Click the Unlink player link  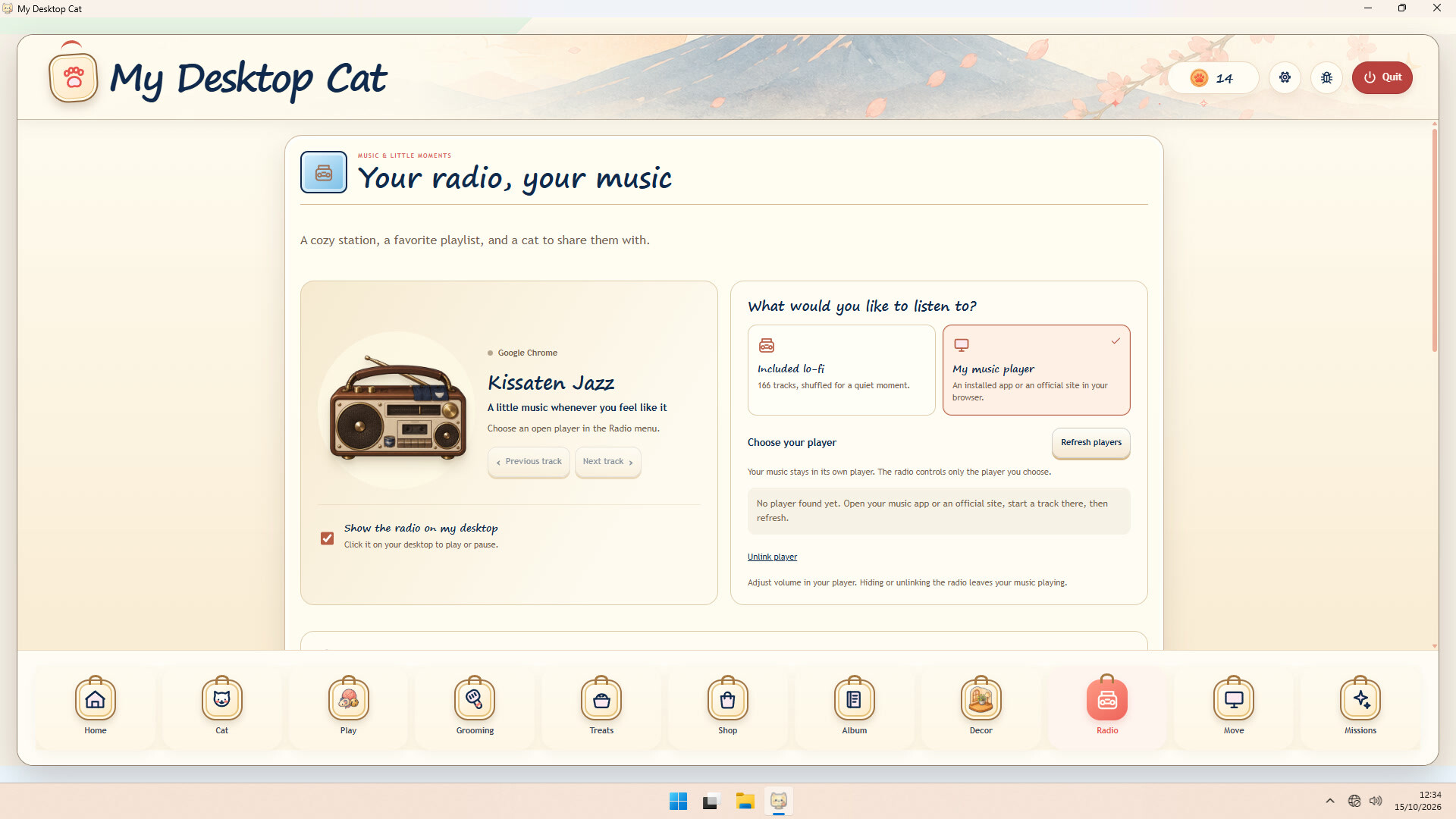pos(772,557)
